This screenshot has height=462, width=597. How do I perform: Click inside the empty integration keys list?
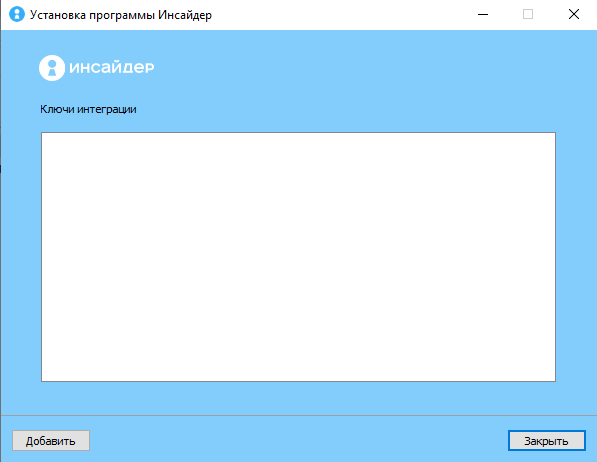coord(298,257)
